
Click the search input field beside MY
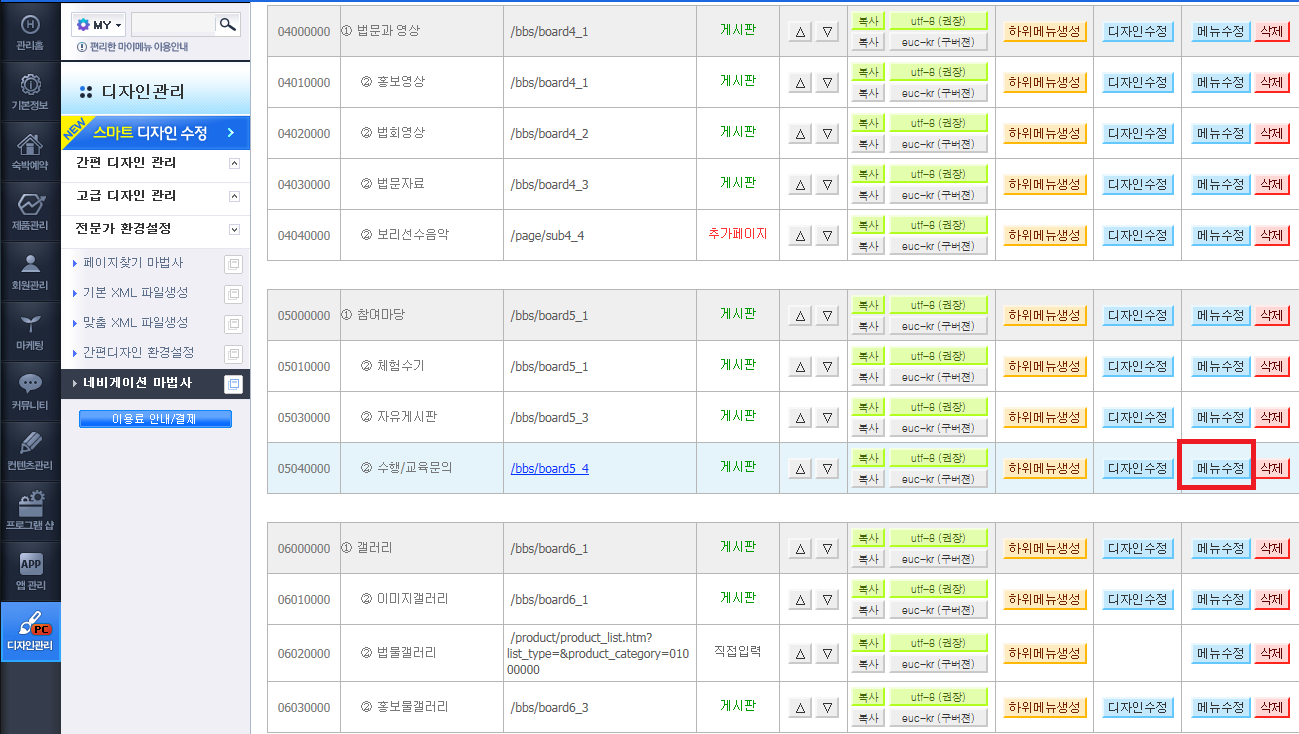coord(173,24)
